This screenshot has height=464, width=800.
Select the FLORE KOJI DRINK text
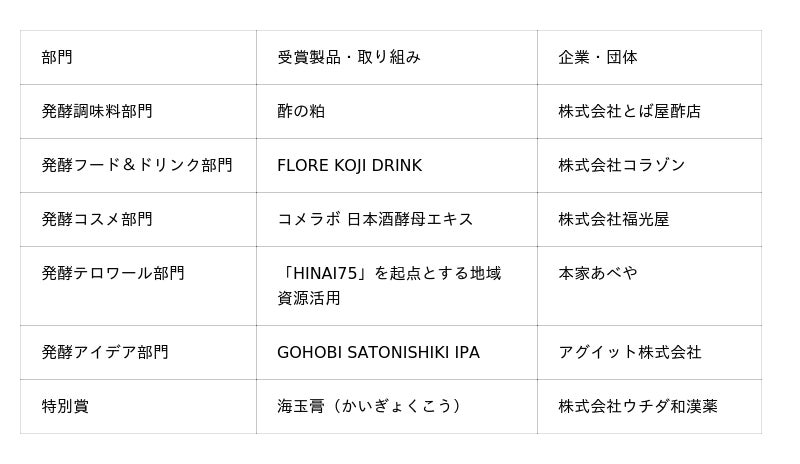pyautogui.click(x=349, y=166)
